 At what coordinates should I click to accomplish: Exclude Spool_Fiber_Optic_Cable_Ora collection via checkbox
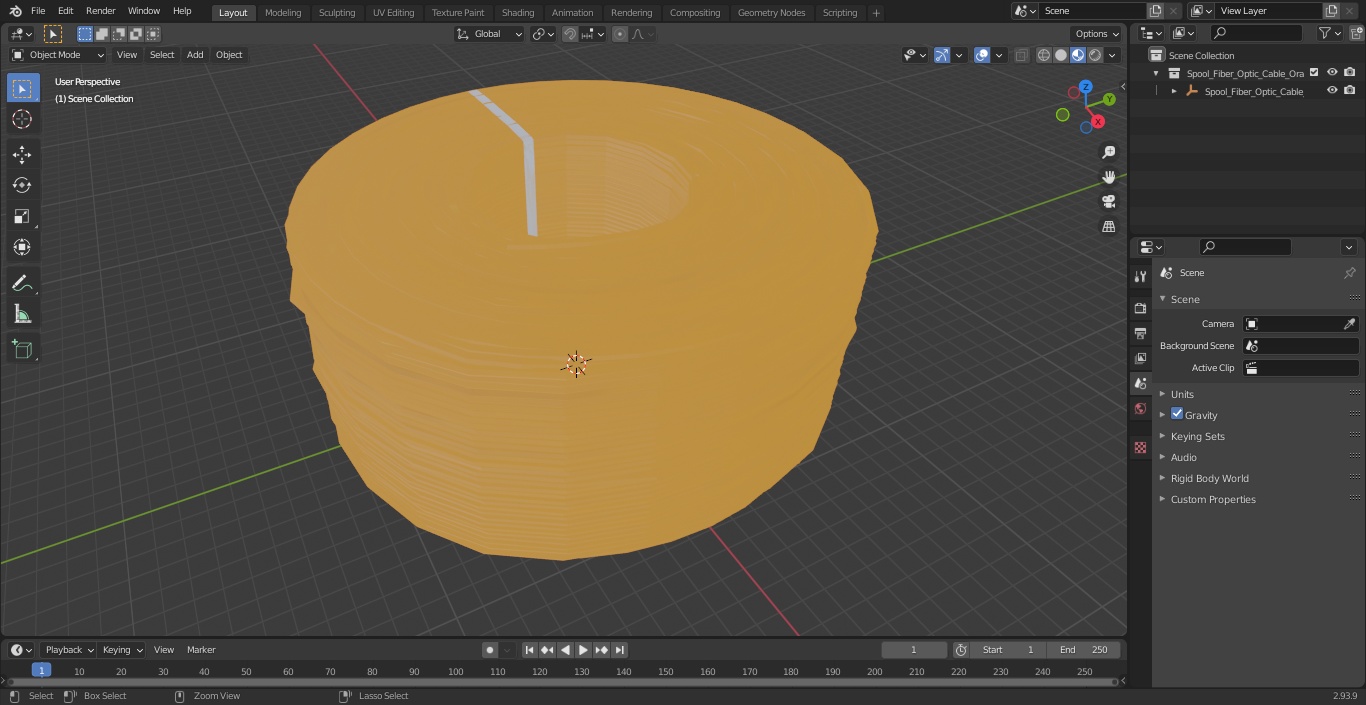pos(1314,72)
